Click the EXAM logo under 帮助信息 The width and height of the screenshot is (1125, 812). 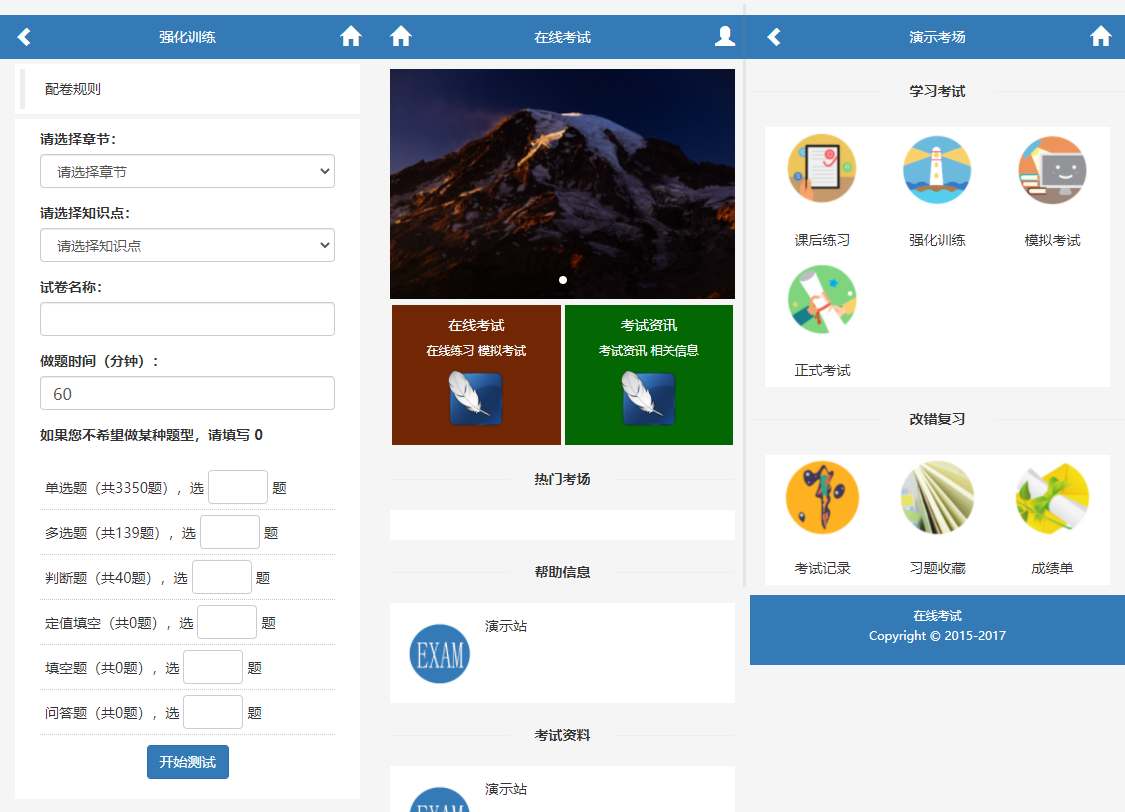pyautogui.click(x=440, y=653)
